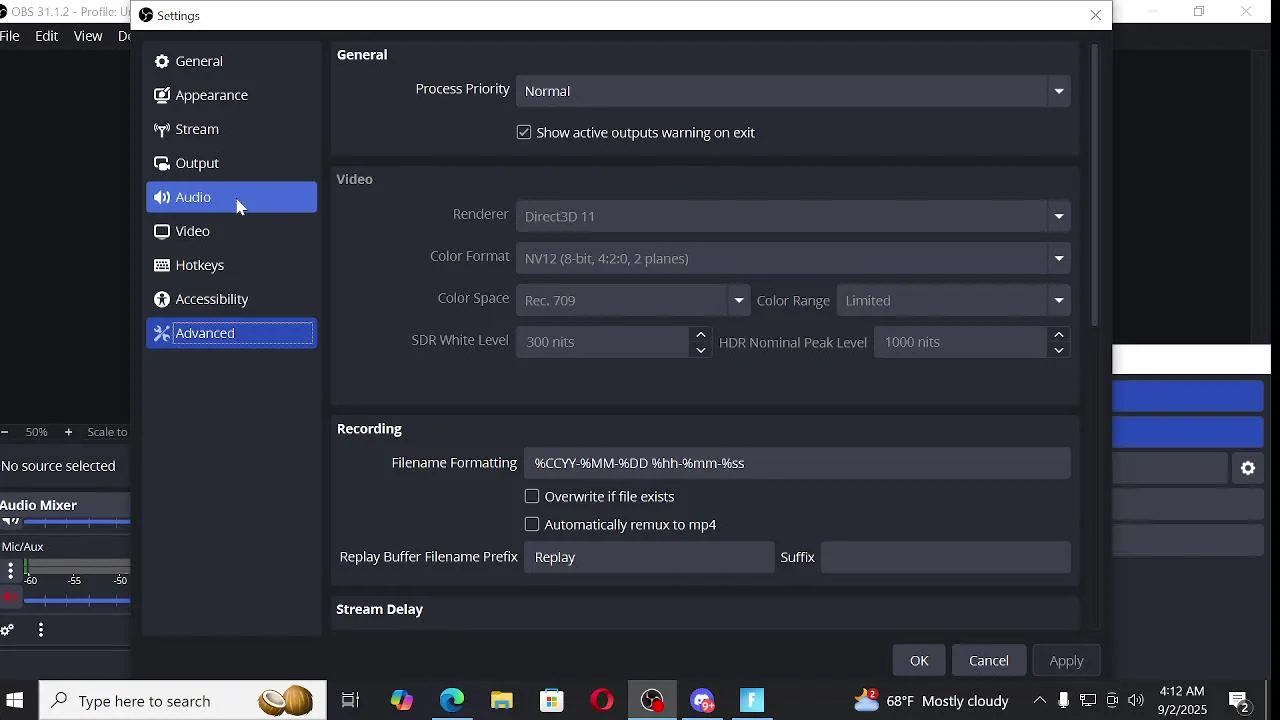This screenshot has width=1280, height=720.
Task: Open the Renderer Direct3D 11 dropdown
Action: pyautogui.click(x=793, y=216)
